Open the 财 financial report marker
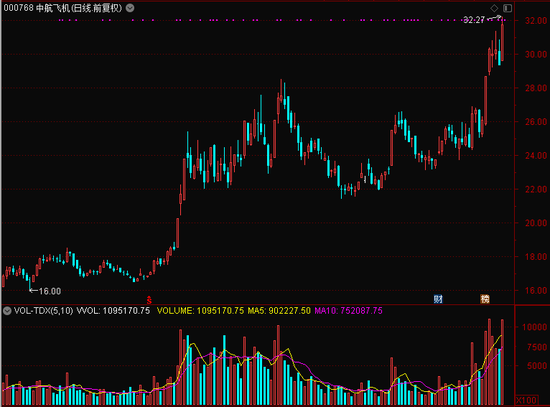550x407 pixels. (438, 299)
